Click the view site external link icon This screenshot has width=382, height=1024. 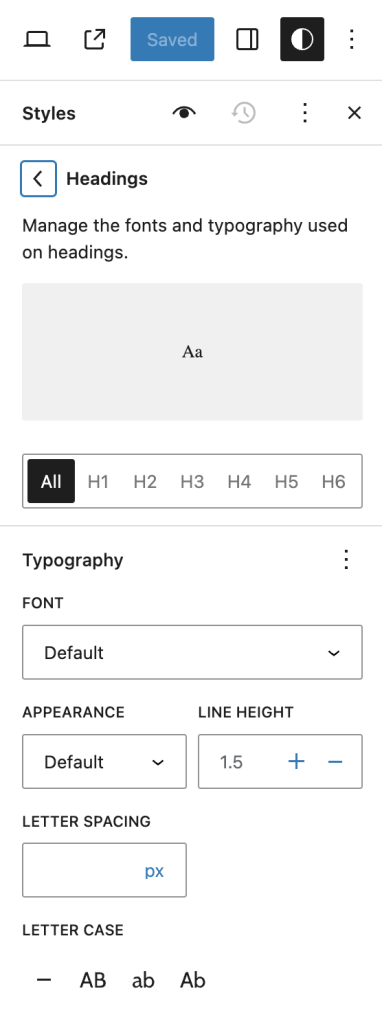click(95, 39)
